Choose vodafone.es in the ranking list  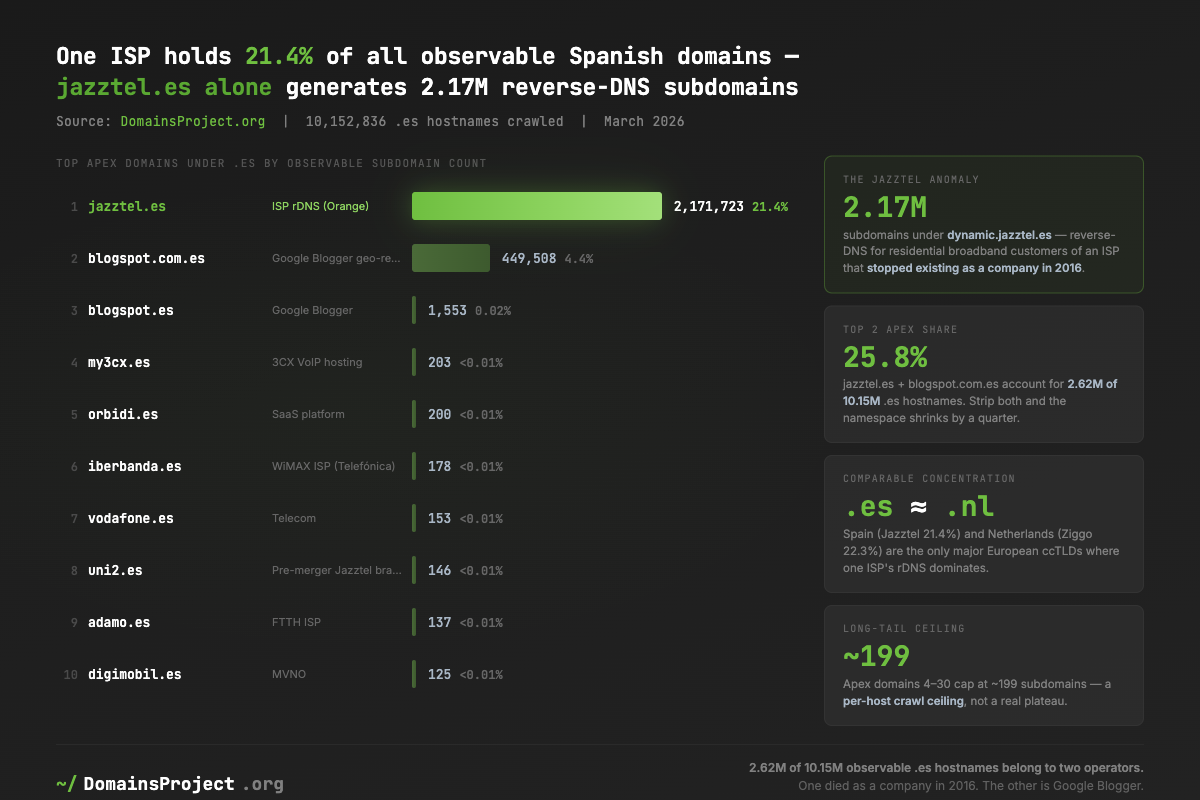click(x=130, y=518)
